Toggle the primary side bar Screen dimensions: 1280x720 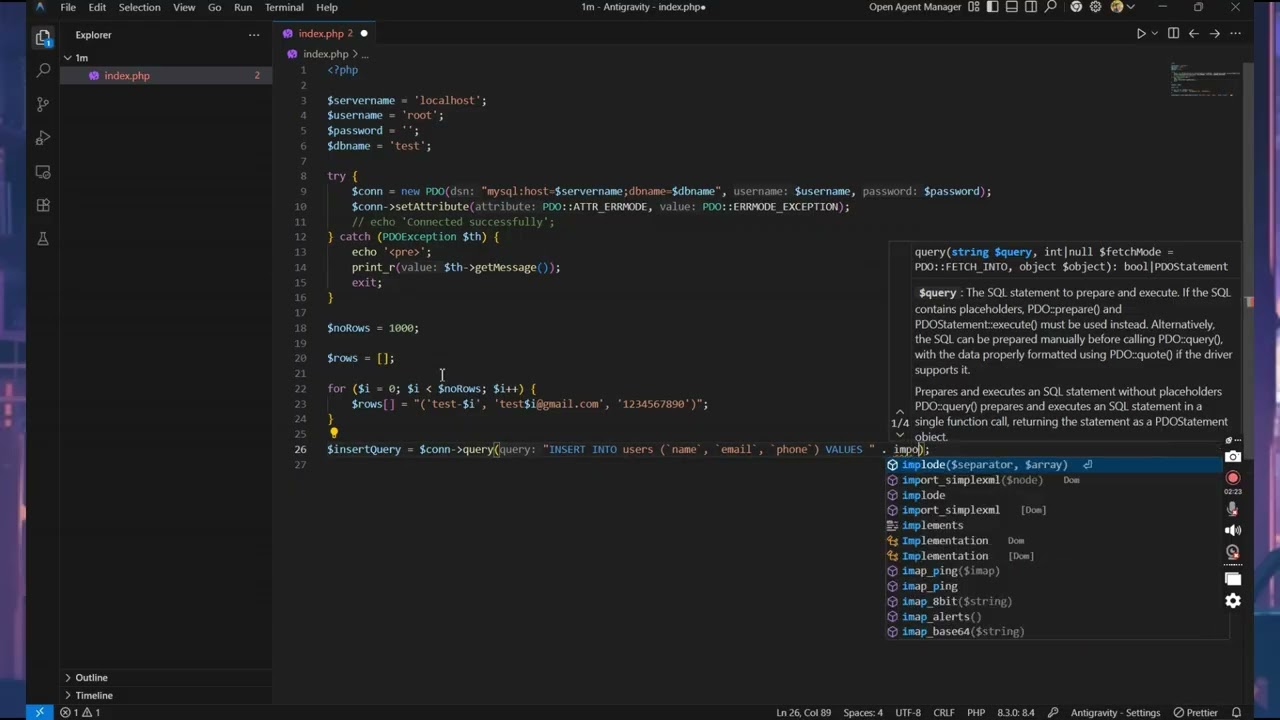pyautogui.click(x=993, y=7)
